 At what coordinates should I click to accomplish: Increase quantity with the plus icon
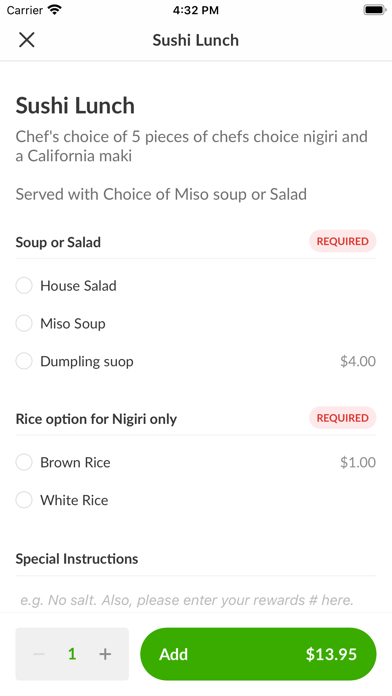(x=105, y=654)
